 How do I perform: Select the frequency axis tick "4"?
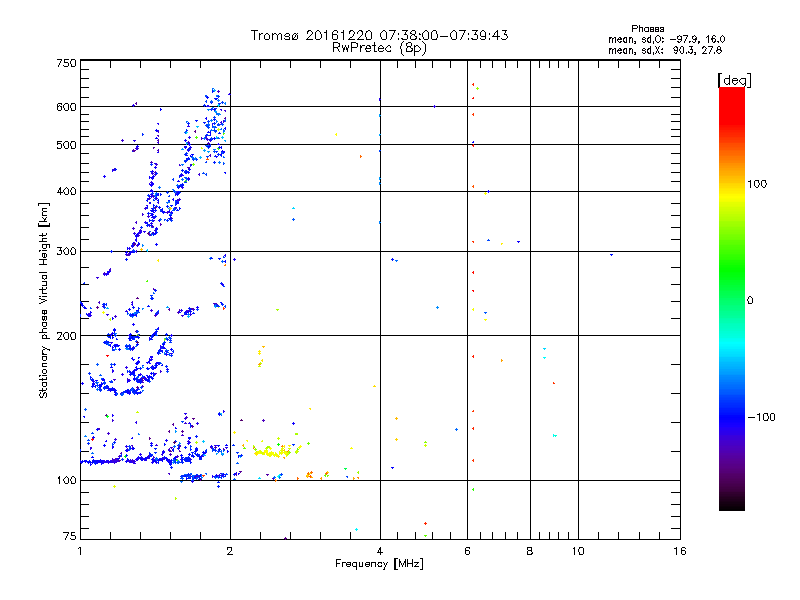[x=380, y=551]
